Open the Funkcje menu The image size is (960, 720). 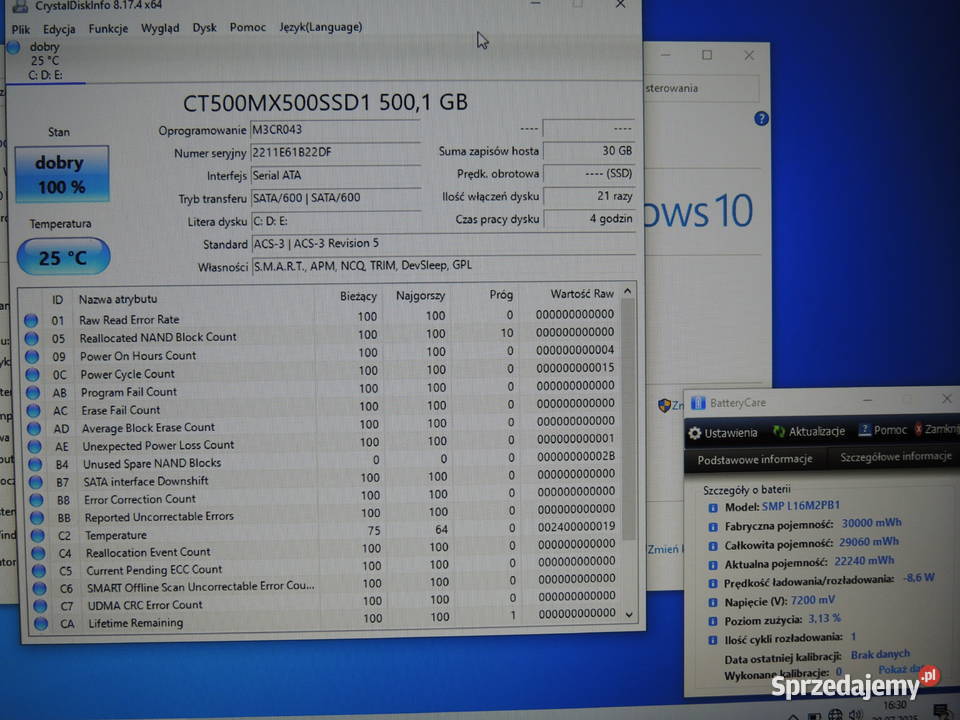click(107, 28)
